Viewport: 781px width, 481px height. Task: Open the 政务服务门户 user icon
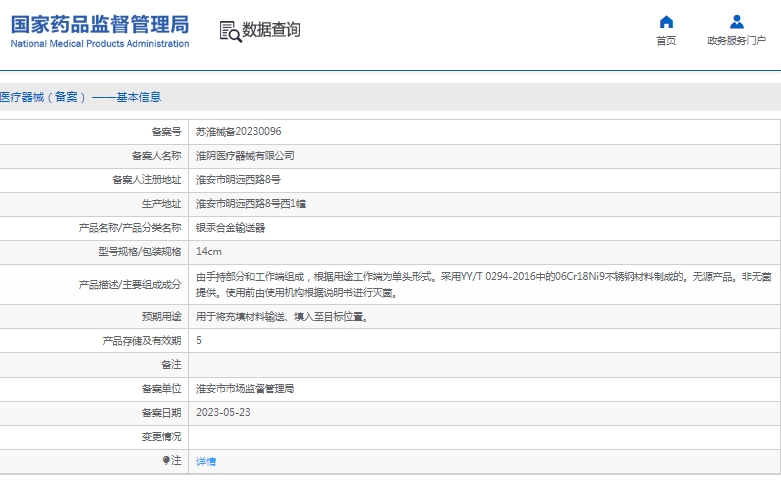click(x=737, y=22)
